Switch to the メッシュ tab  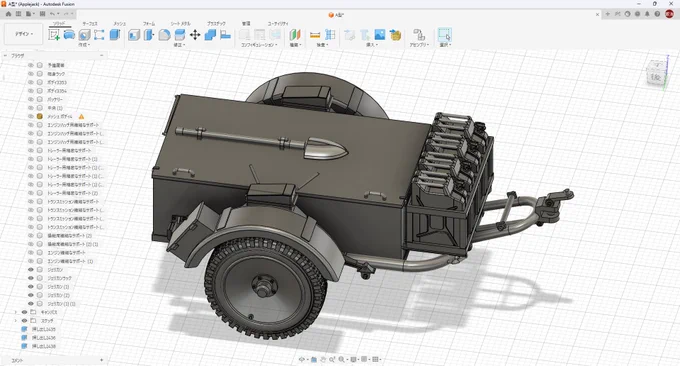[120, 24]
